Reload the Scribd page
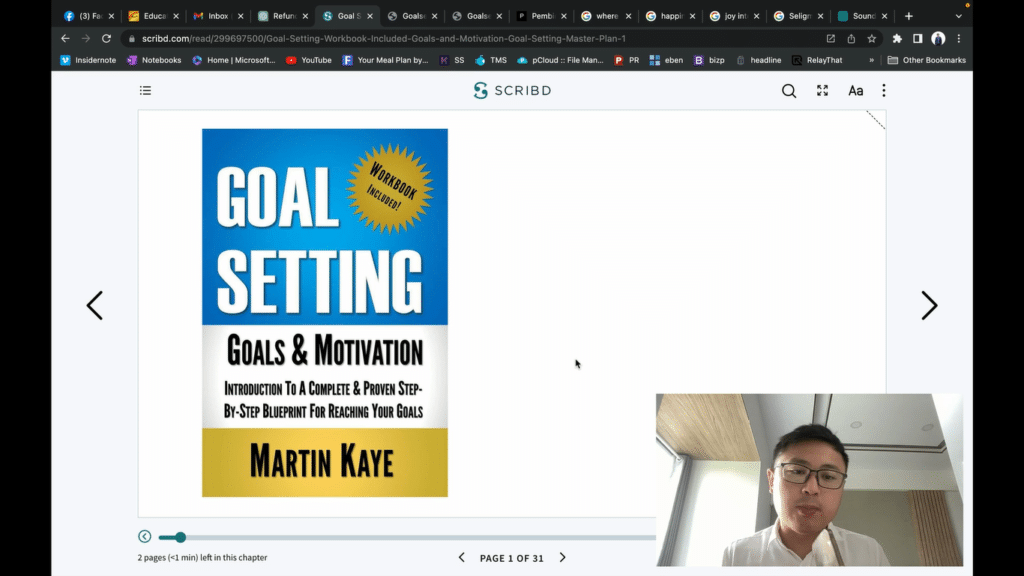 106,39
